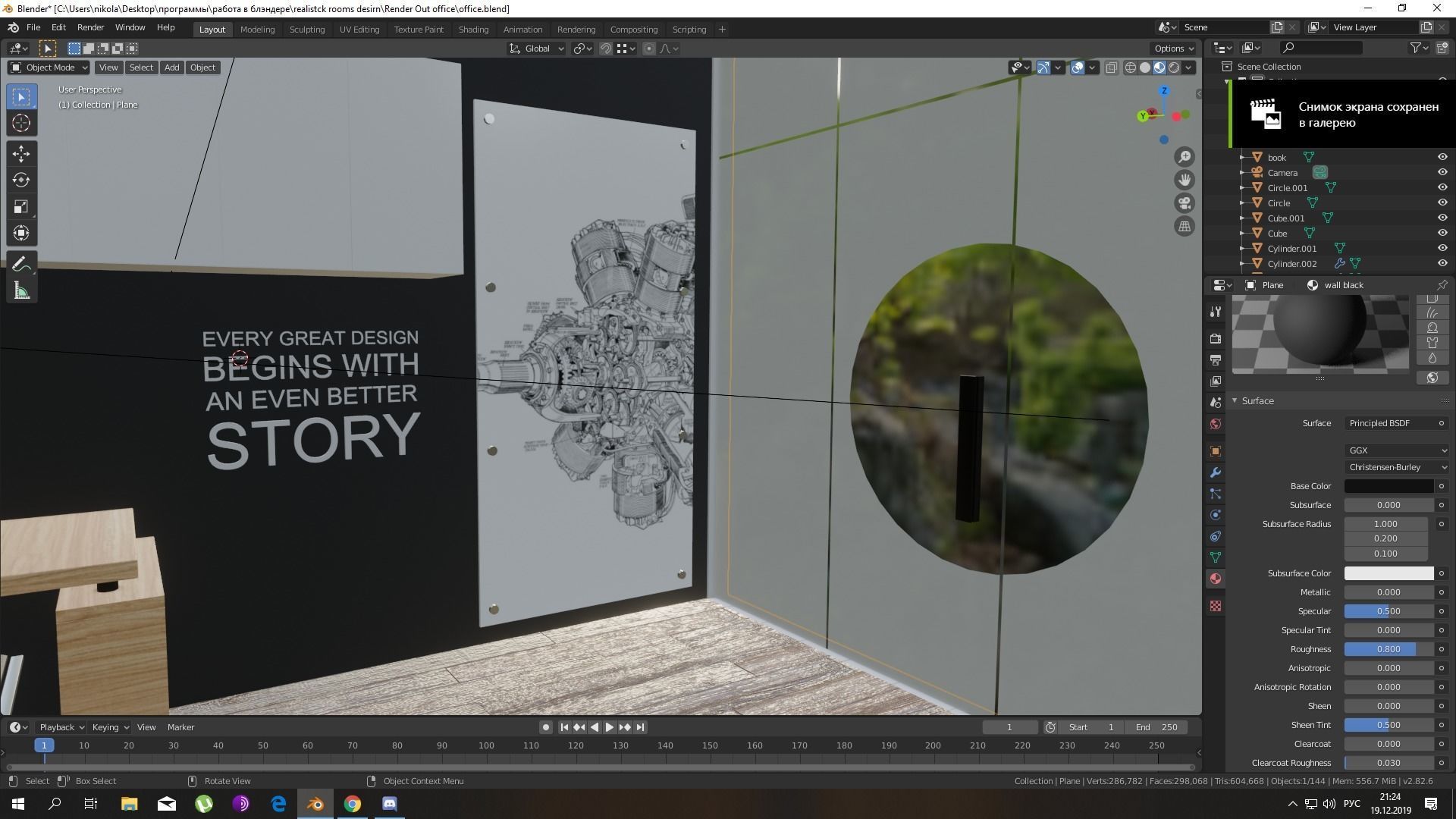The width and height of the screenshot is (1456, 819).
Task: Open the Global transform orientation dropdown
Action: [x=536, y=49]
